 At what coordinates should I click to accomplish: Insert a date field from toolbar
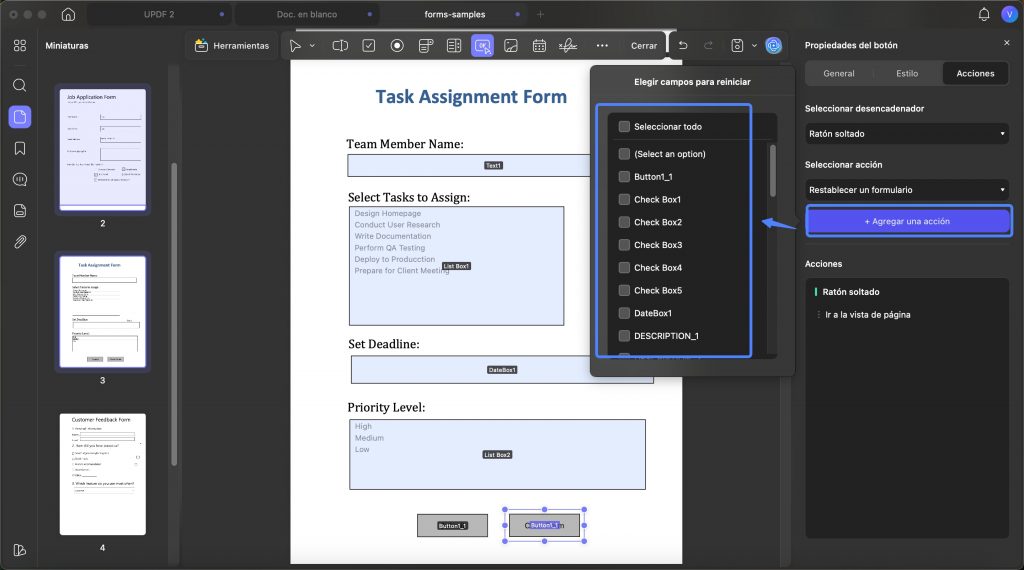[539, 46]
